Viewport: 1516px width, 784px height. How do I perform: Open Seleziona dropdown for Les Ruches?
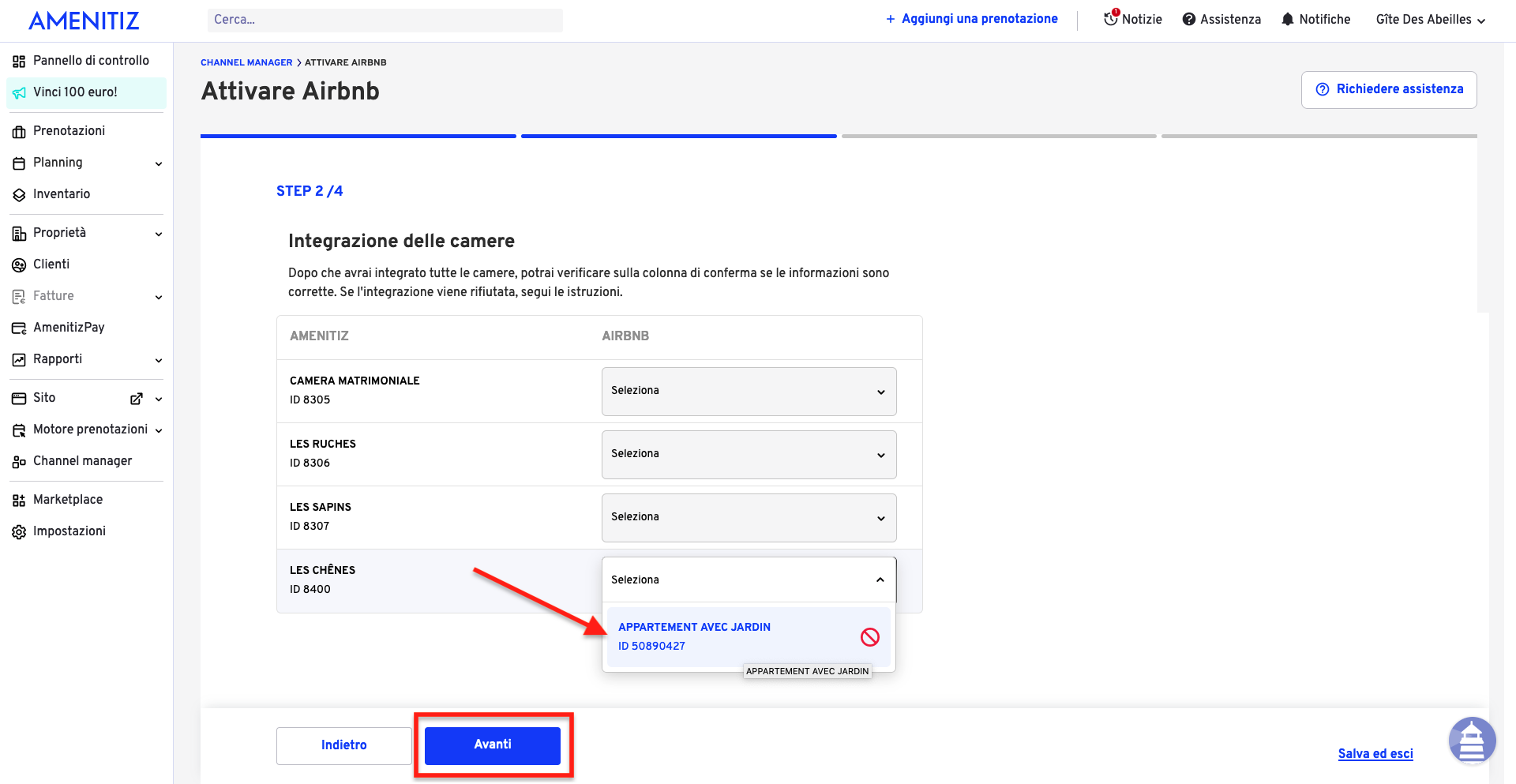(x=749, y=454)
